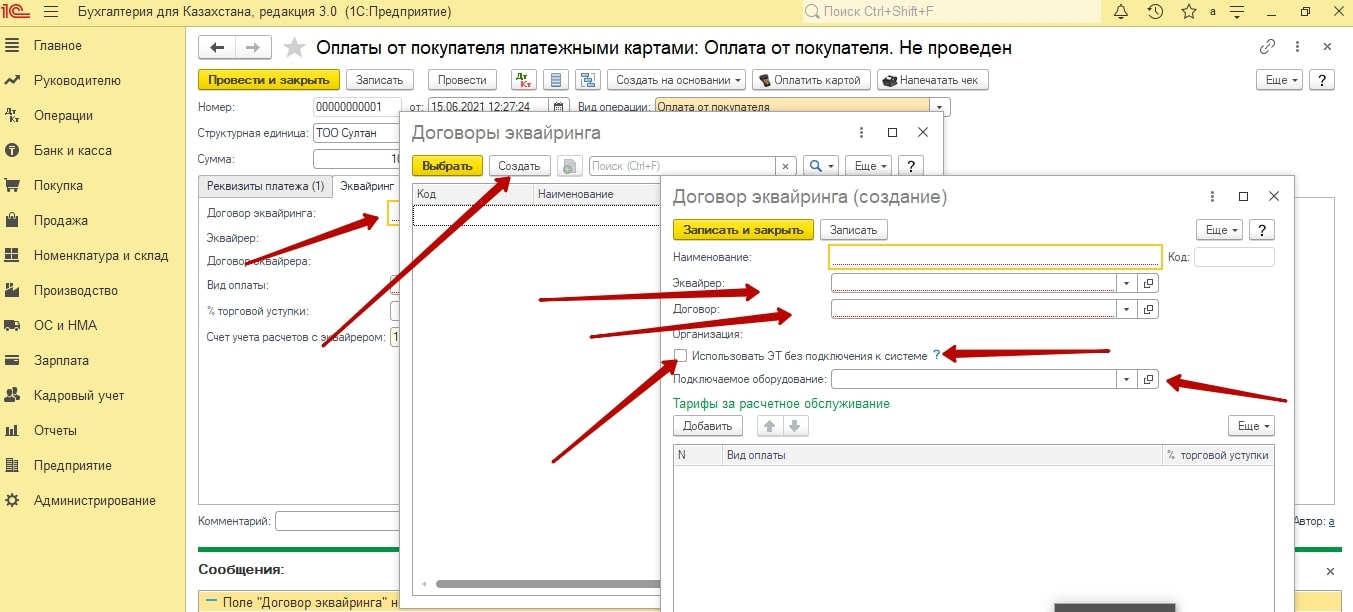This screenshot has height=612, width=1353.
Task: Open 'Создать на основании' dropdown
Action: (x=678, y=80)
